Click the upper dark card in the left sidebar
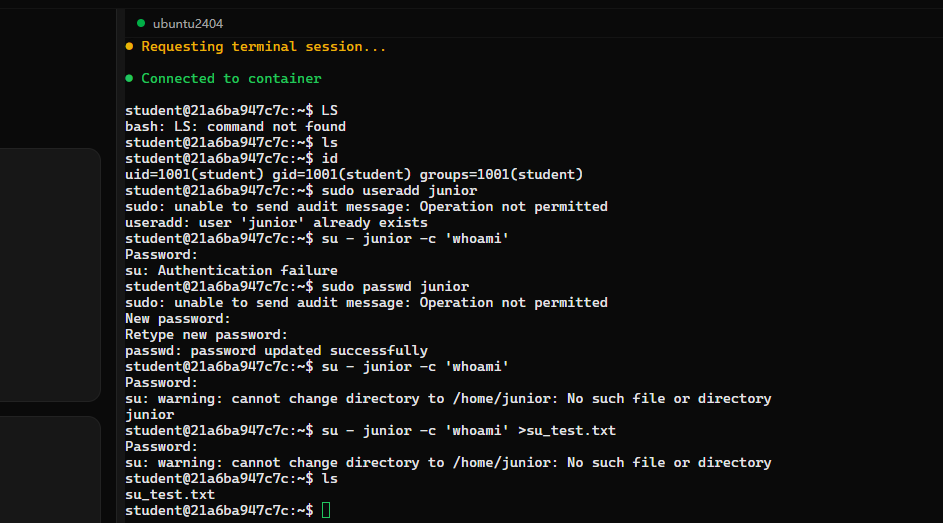The height and width of the screenshot is (523, 943). coord(50,275)
